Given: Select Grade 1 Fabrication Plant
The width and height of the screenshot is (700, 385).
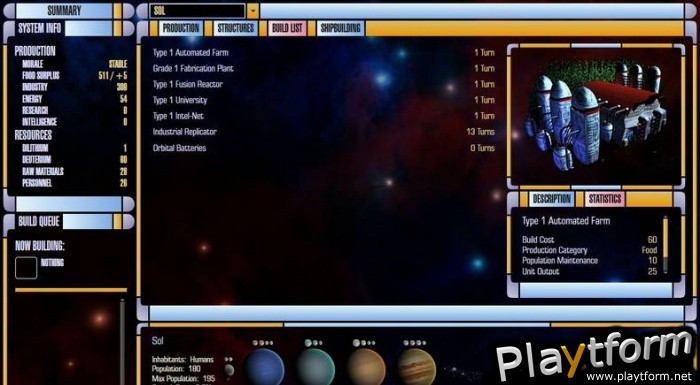Looking at the screenshot, I should [x=324, y=68].
